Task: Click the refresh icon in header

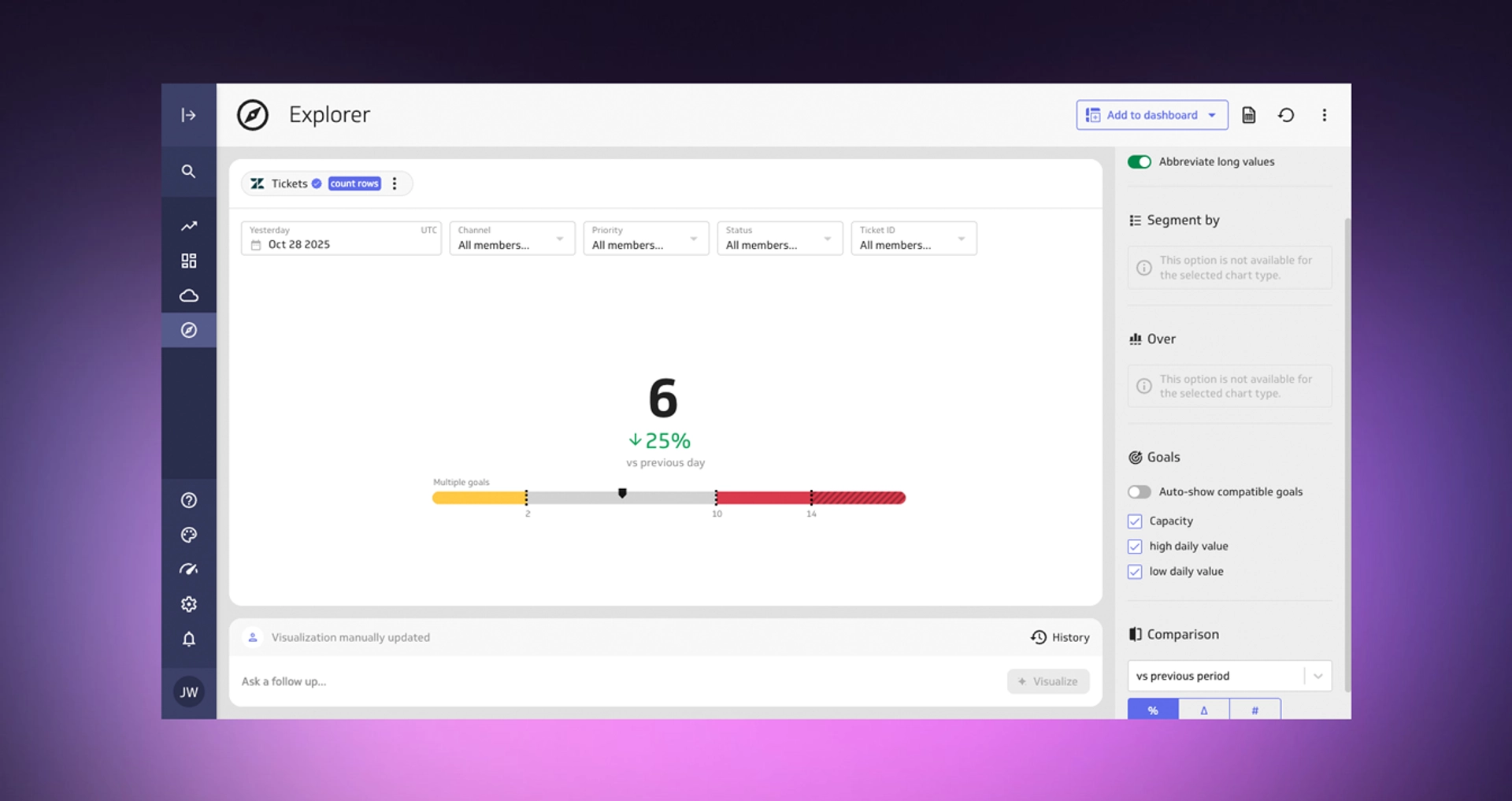Action: 1286,115
